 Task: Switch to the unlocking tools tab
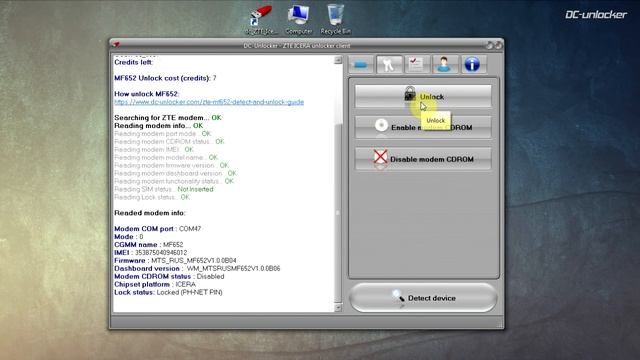point(389,64)
